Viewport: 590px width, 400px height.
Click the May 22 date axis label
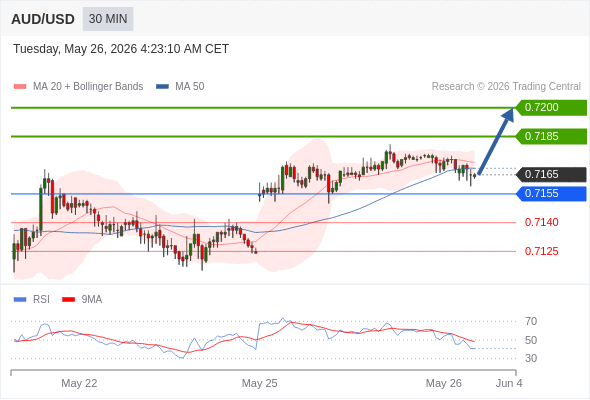[x=79, y=383]
